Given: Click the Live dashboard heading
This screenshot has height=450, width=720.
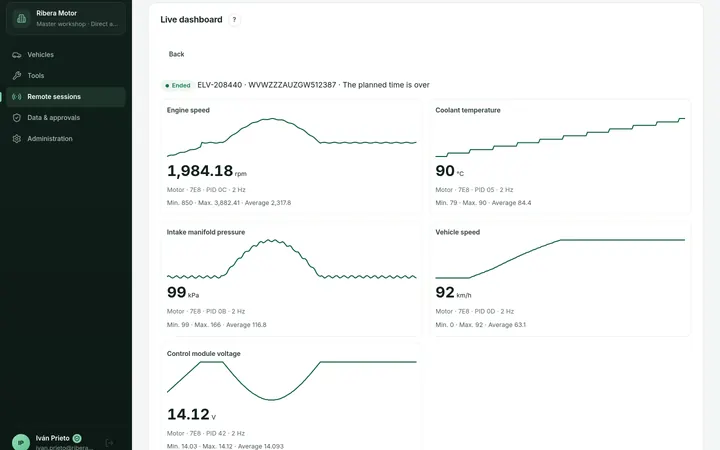Looking at the screenshot, I should tap(191, 20).
